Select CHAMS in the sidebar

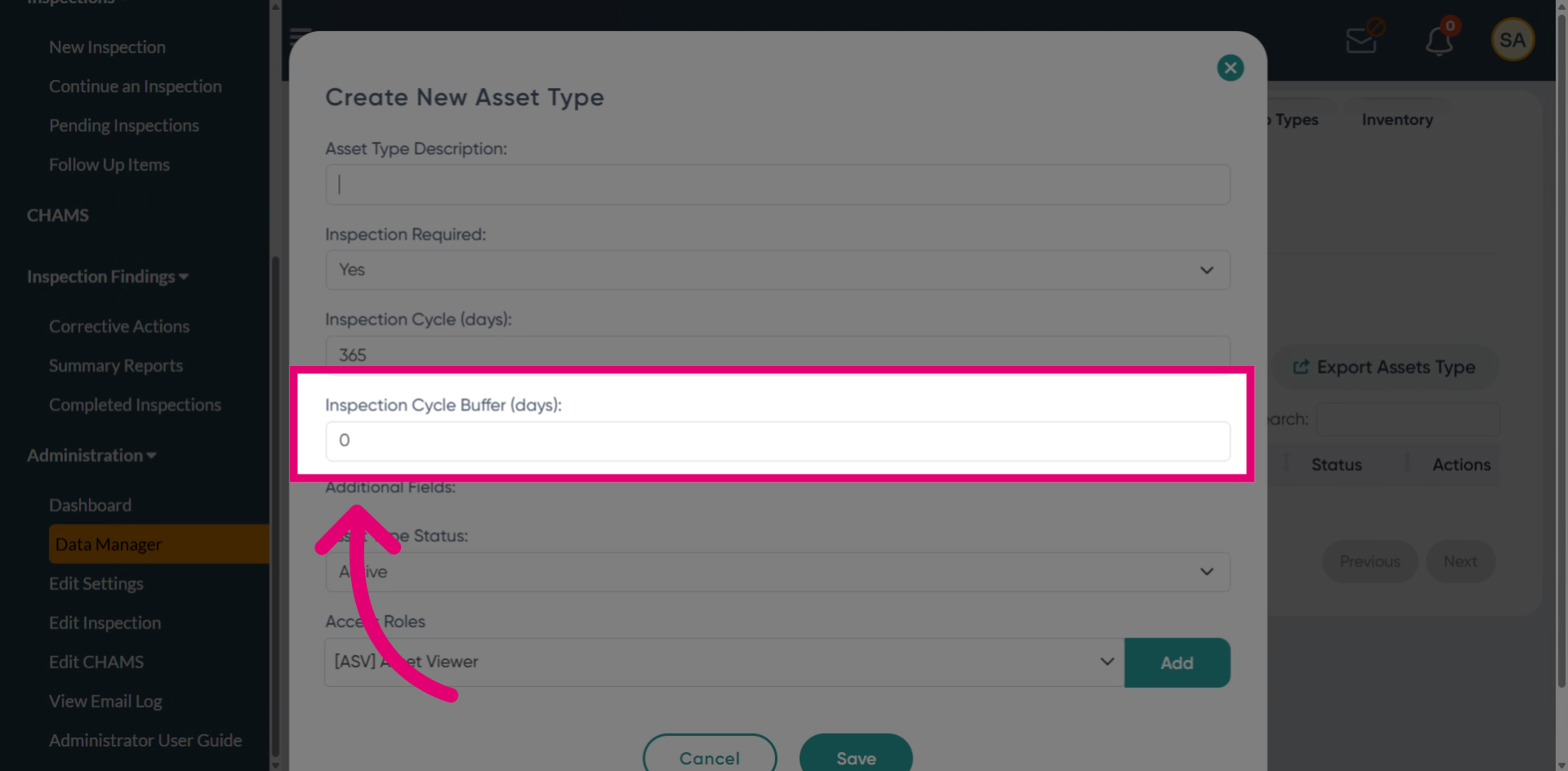(58, 216)
